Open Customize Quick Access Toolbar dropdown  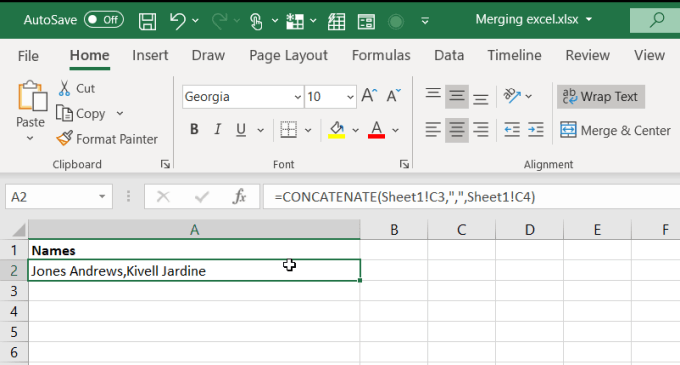tap(425, 20)
